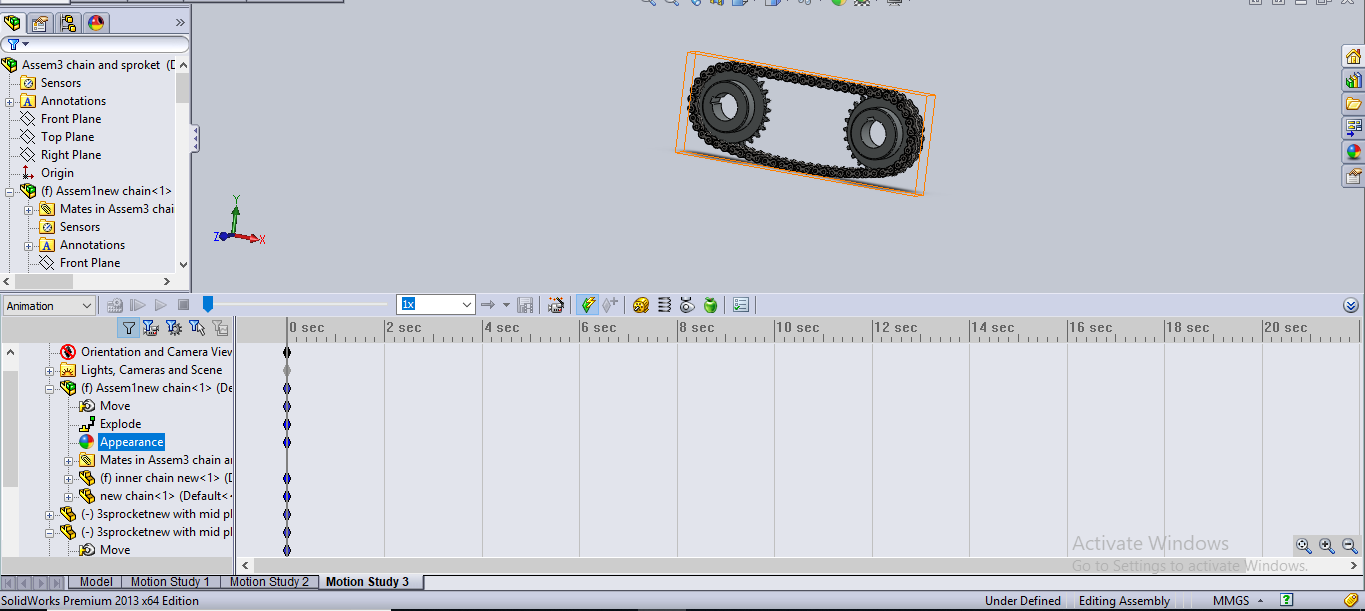Click the Save Animation icon
1365x611 pixels.
(525, 305)
